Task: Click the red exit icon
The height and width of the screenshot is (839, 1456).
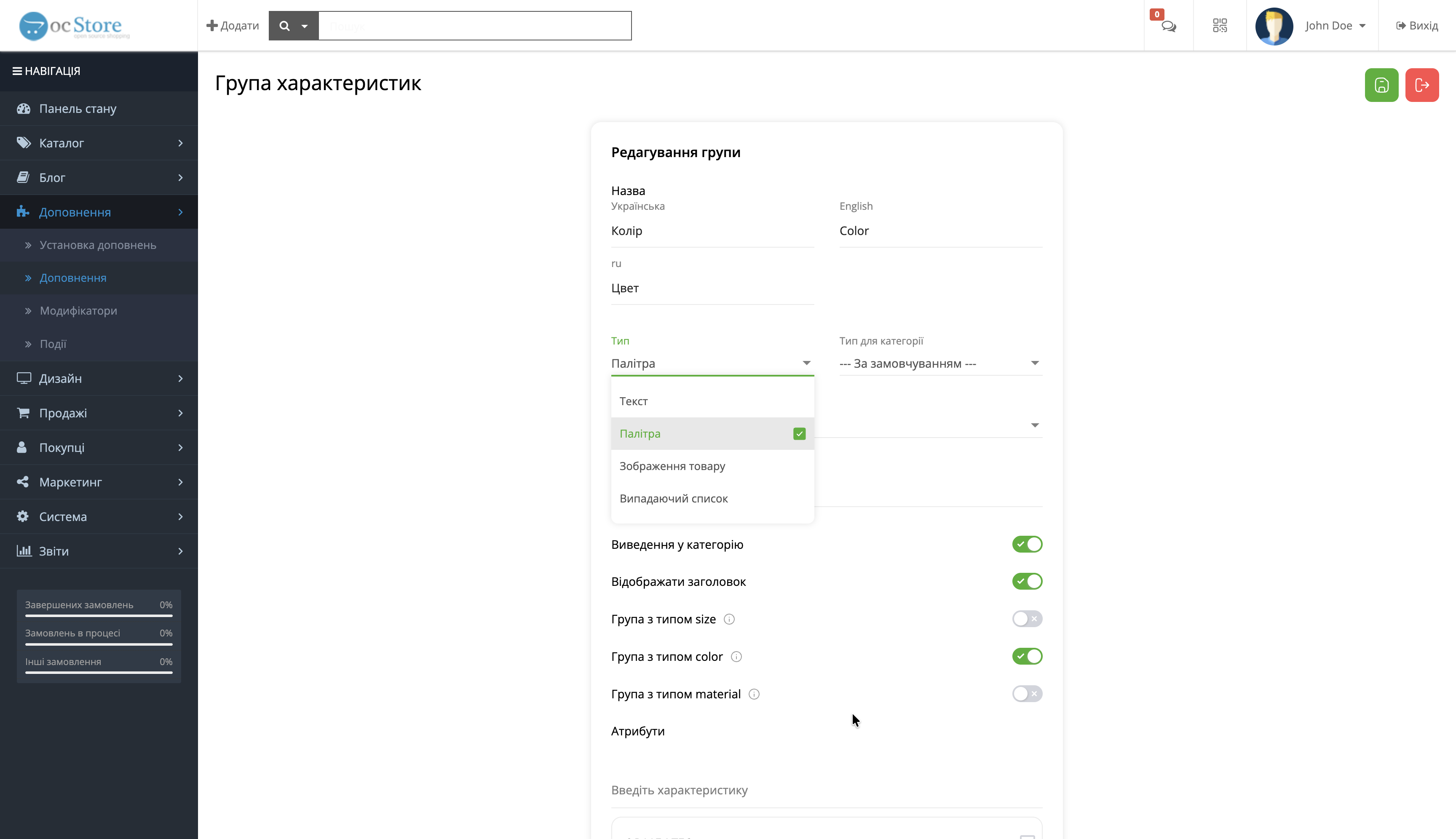Action: pos(1422,85)
